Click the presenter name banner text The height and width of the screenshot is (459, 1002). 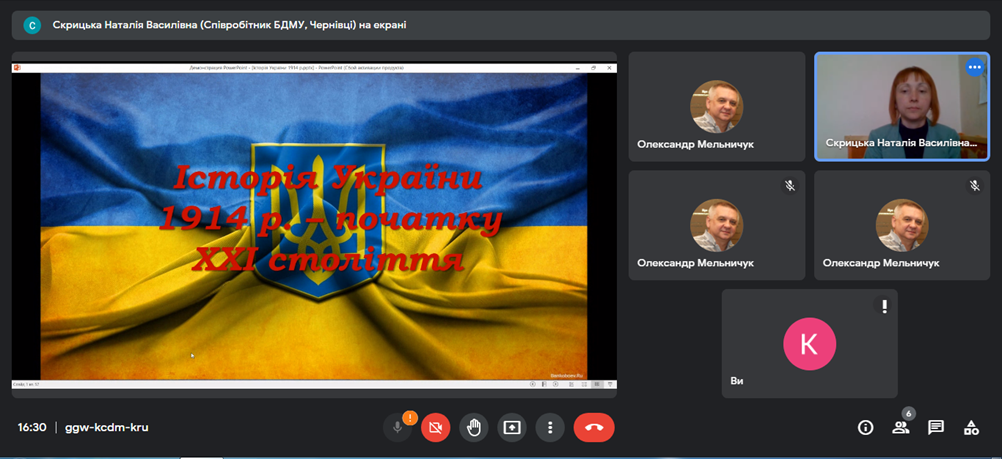(229, 25)
